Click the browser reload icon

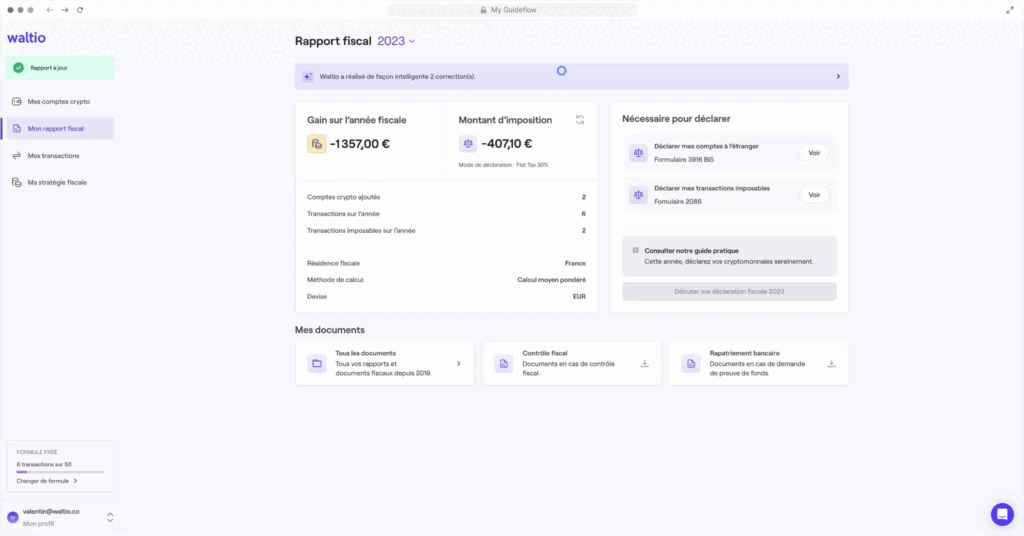point(80,9)
